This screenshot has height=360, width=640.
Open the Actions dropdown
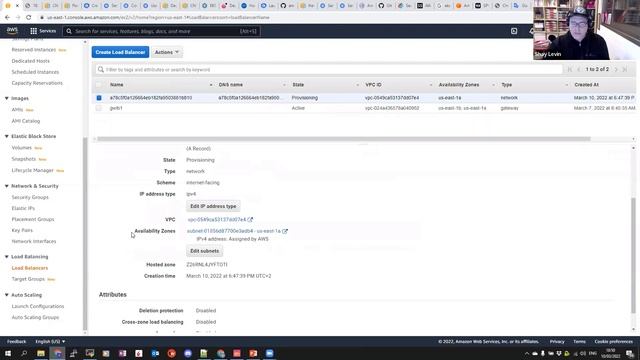[167, 52]
